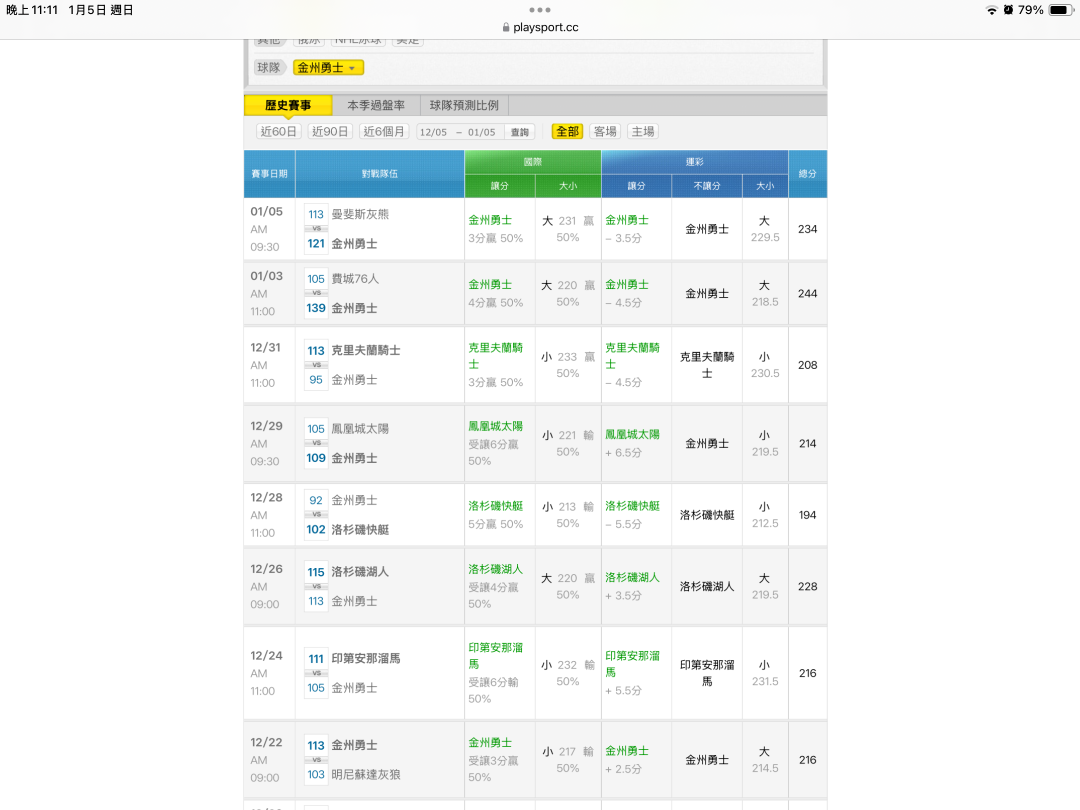Open 曼斐斯灰熊 team link
Screen dimensions: 1080x810
coord(360,214)
